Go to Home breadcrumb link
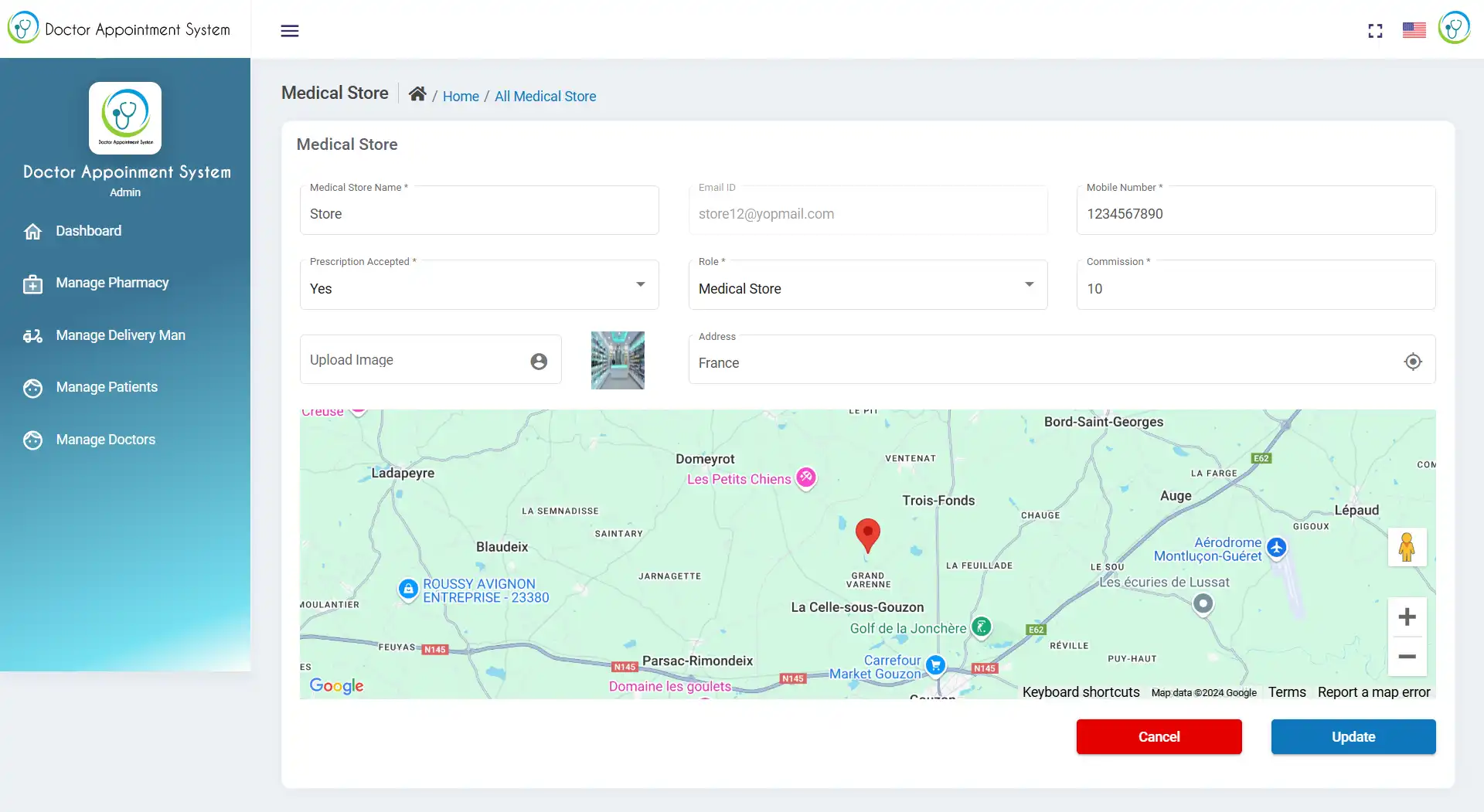This screenshot has height=812, width=1484. pyautogui.click(x=461, y=96)
